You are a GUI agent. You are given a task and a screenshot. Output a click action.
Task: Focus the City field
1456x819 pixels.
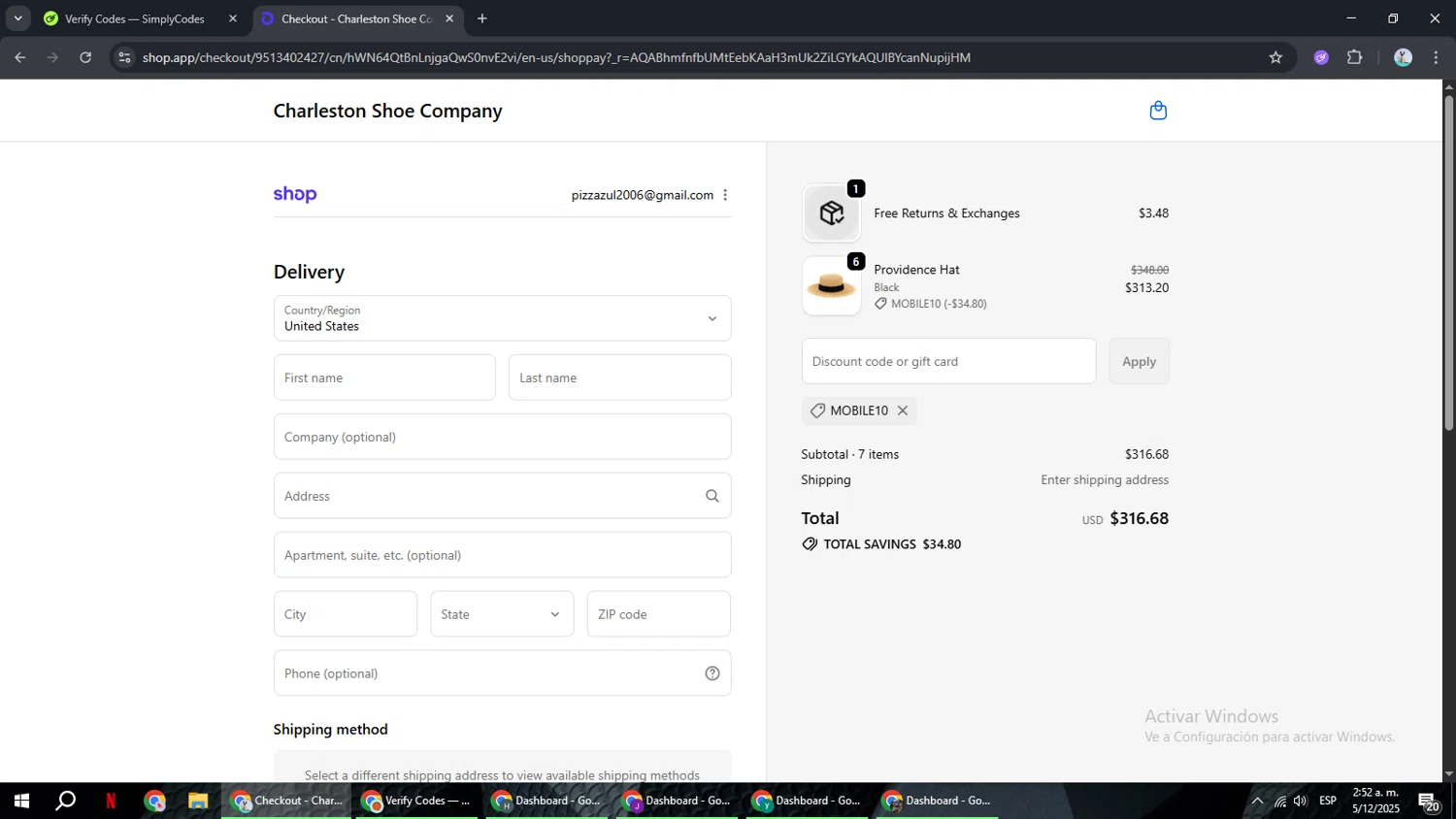click(346, 614)
